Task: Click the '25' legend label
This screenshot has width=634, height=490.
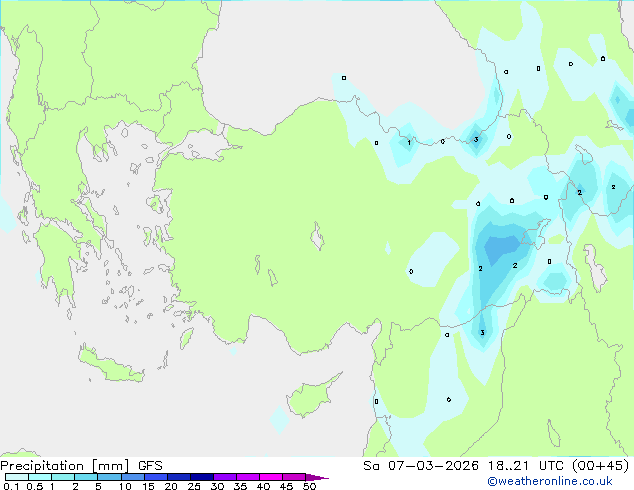Action: point(194,486)
